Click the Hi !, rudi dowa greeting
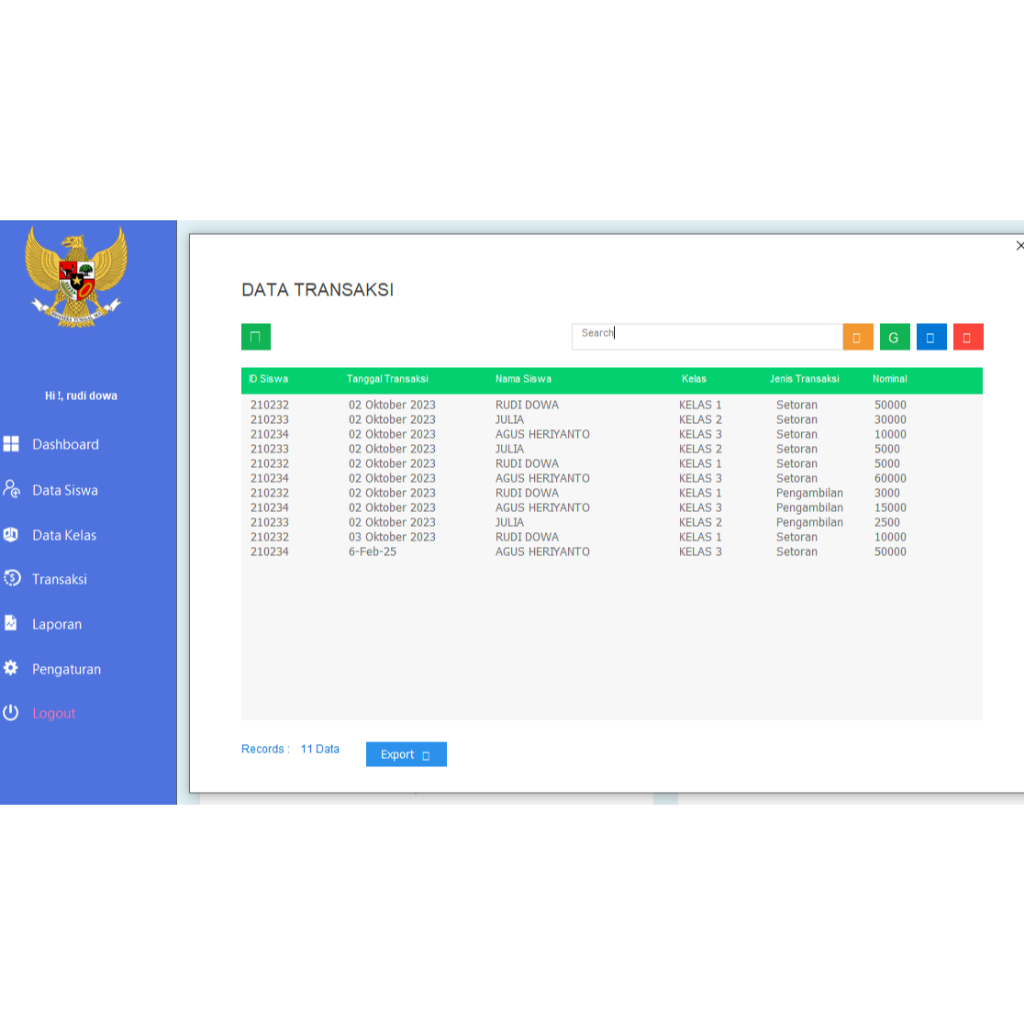The image size is (1024, 1024). pyautogui.click(x=81, y=396)
